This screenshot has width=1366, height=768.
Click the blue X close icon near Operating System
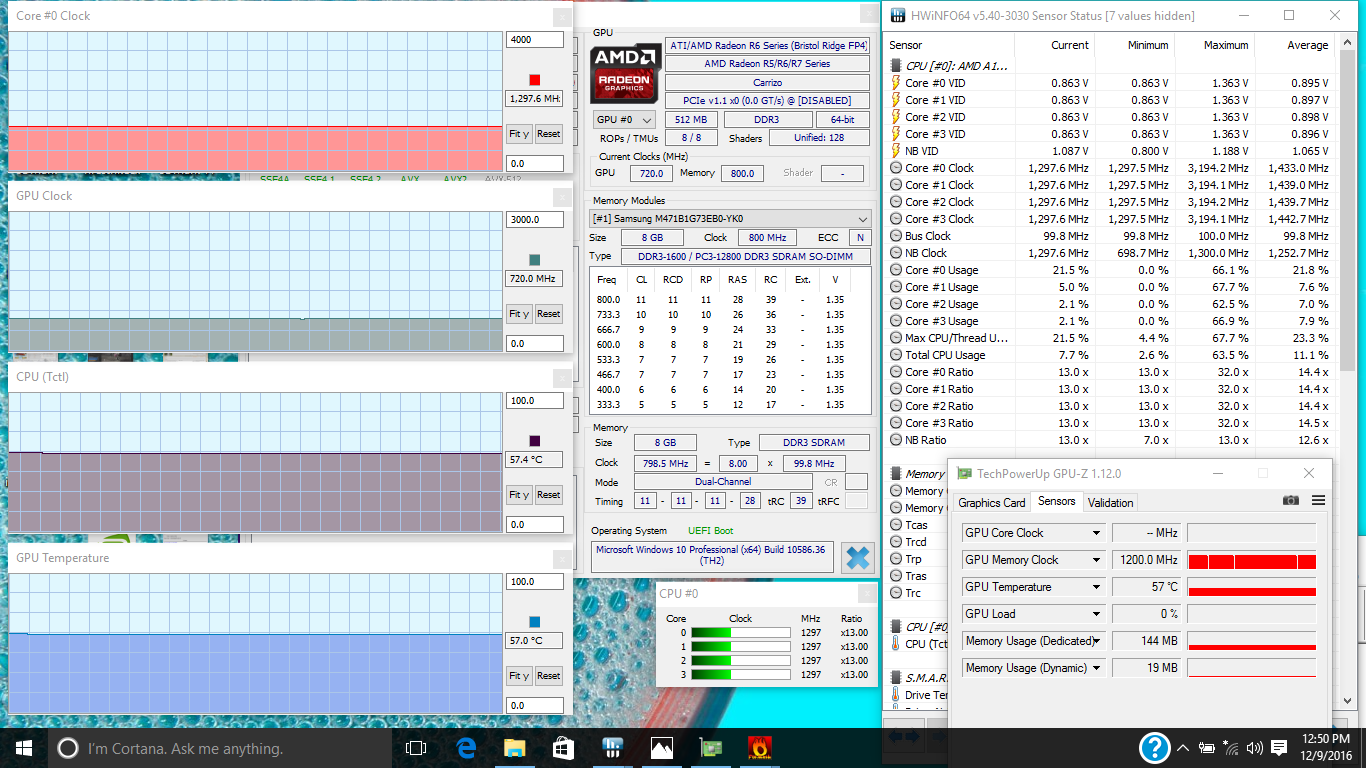(857, 558)
